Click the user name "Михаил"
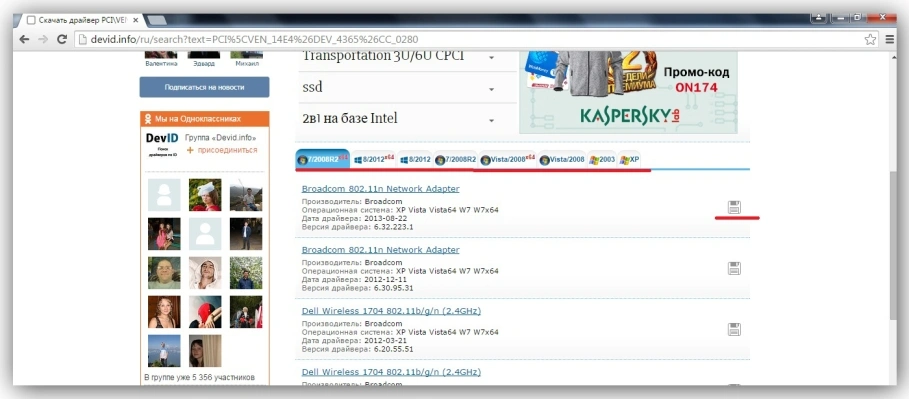The height and width of the screenshot is (399, 909). pos(246,64)
